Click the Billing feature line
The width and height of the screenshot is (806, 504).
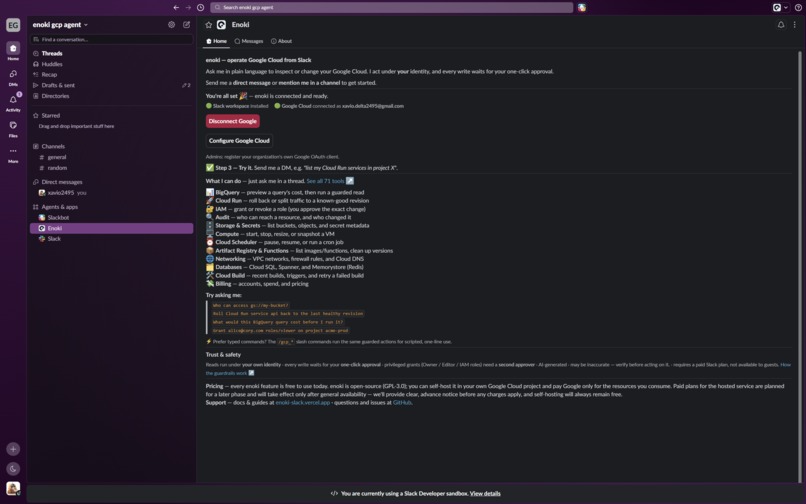click(x=258, y=284)
